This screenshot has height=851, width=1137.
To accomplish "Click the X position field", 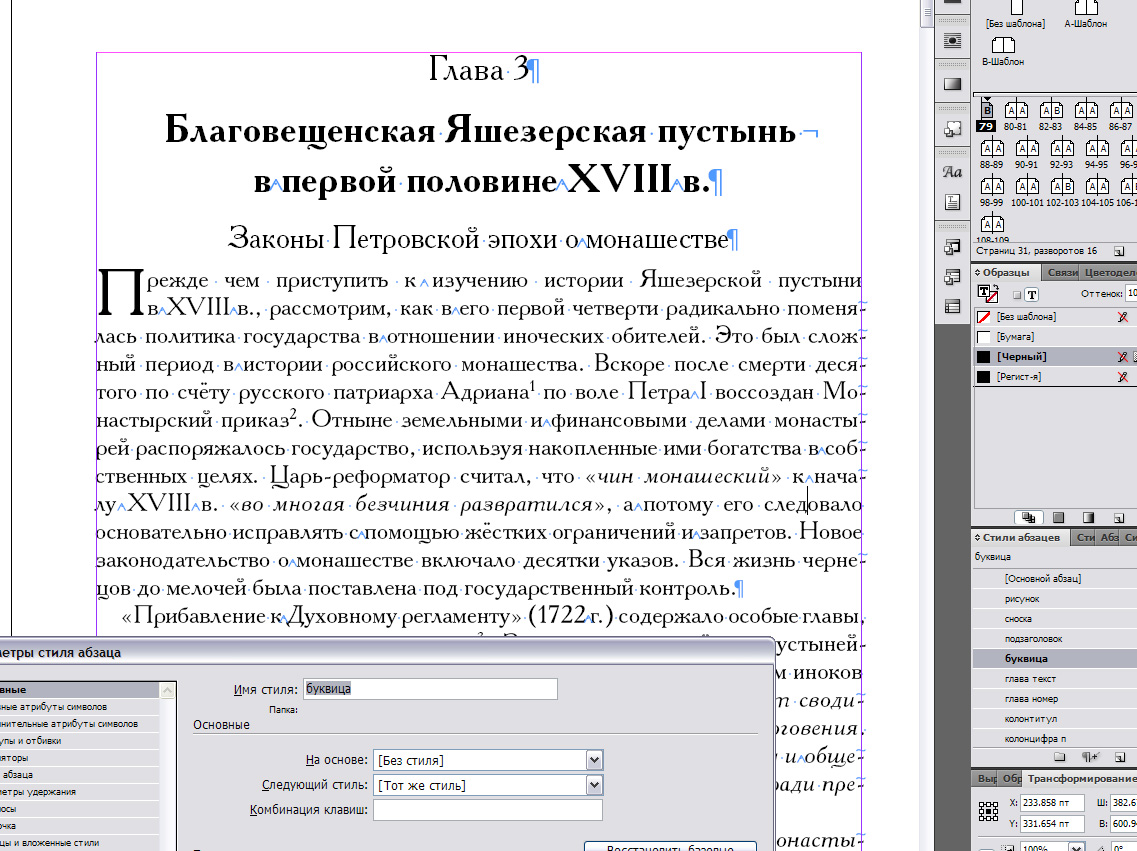I will coord(1051,802).
